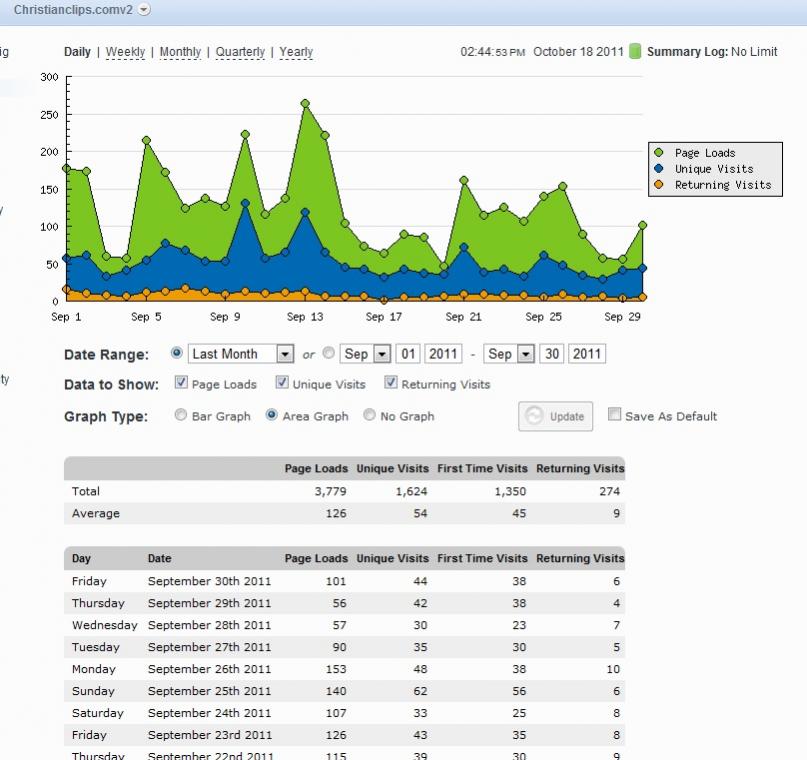Select the Bar Graph radio option

click(181, 416)
